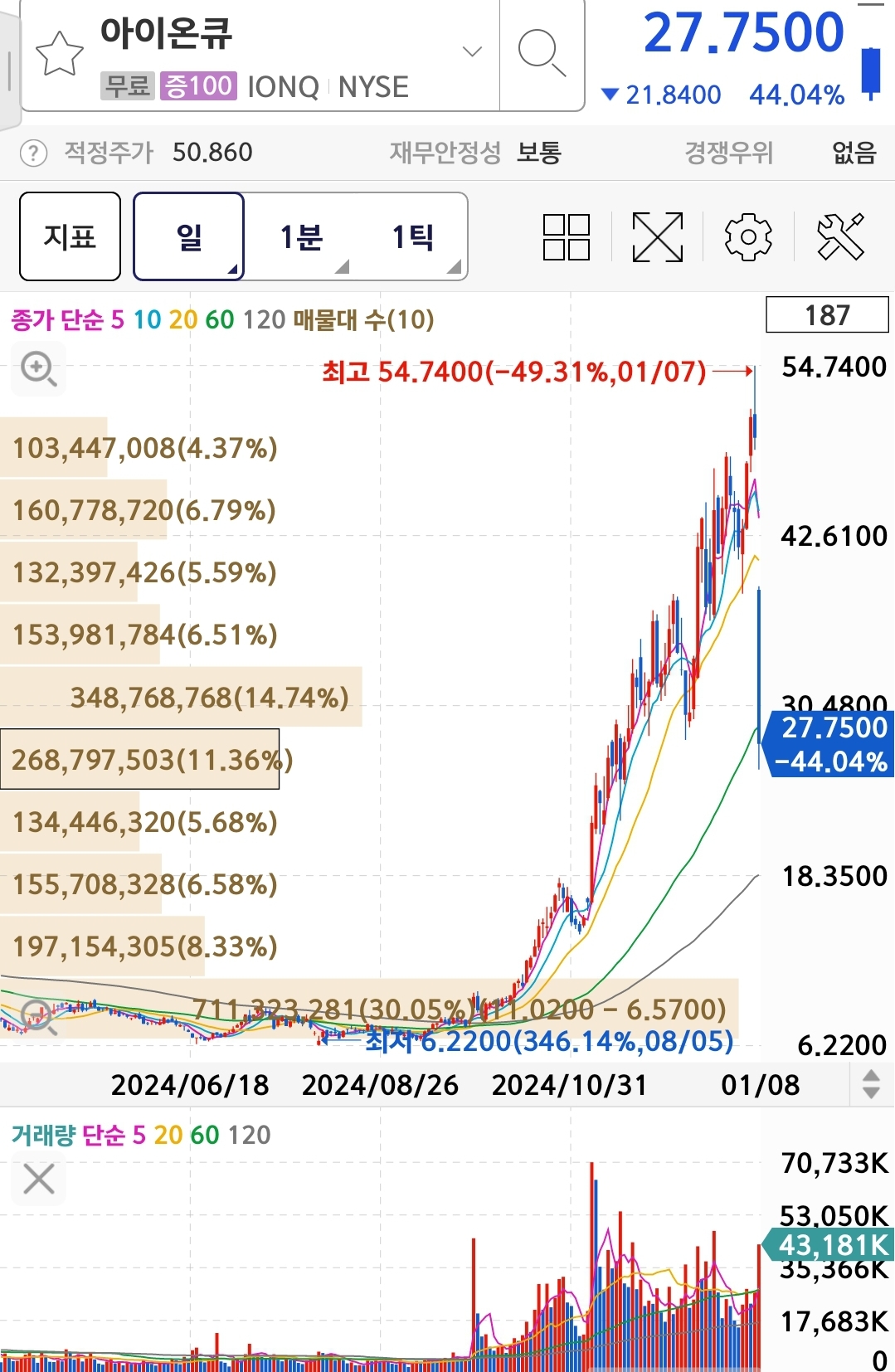
Task: Select the 1분 minute chart period
Action: (301, 236)
